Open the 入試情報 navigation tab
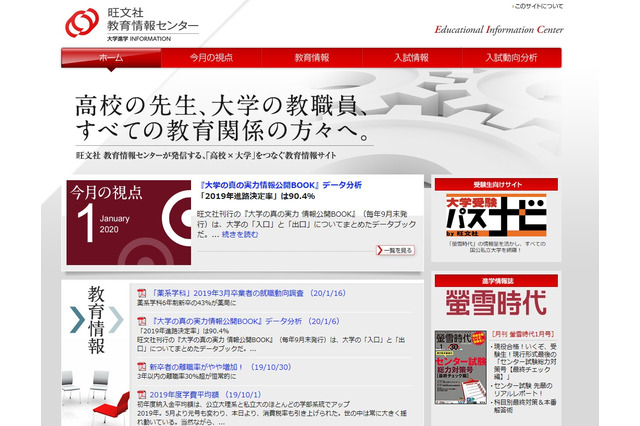The height and width of the screenshot is (426, 640). tap(411, 58)
